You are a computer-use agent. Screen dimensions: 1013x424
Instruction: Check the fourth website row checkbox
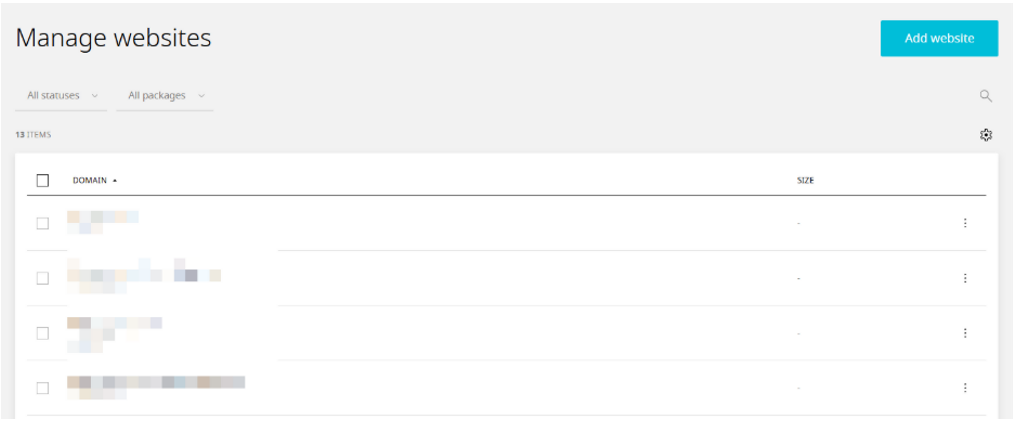point(43,388)
